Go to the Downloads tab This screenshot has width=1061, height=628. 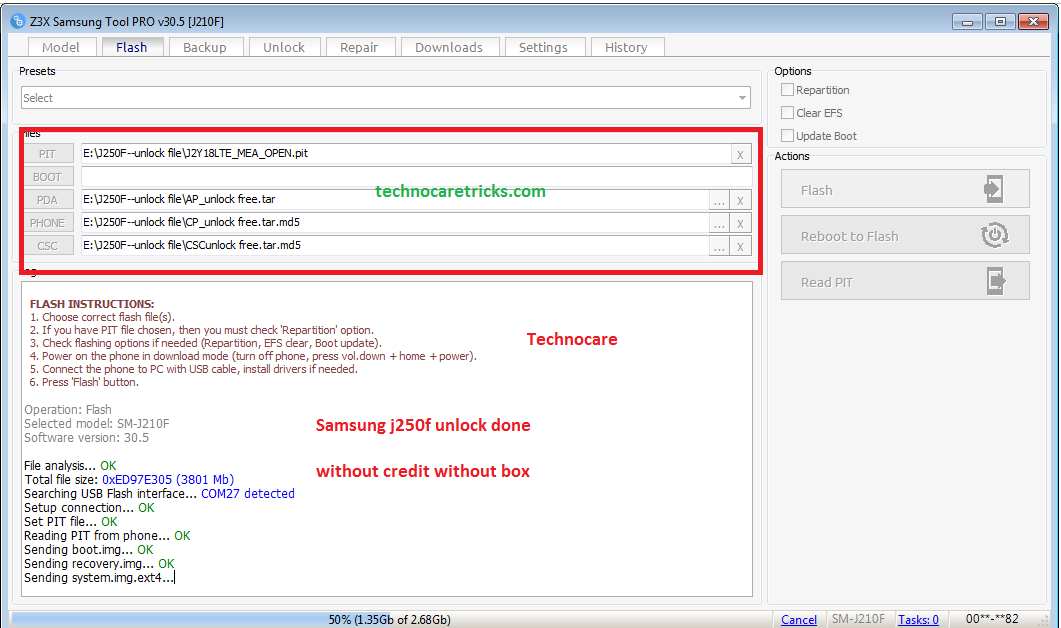click(x=449, y=47)
